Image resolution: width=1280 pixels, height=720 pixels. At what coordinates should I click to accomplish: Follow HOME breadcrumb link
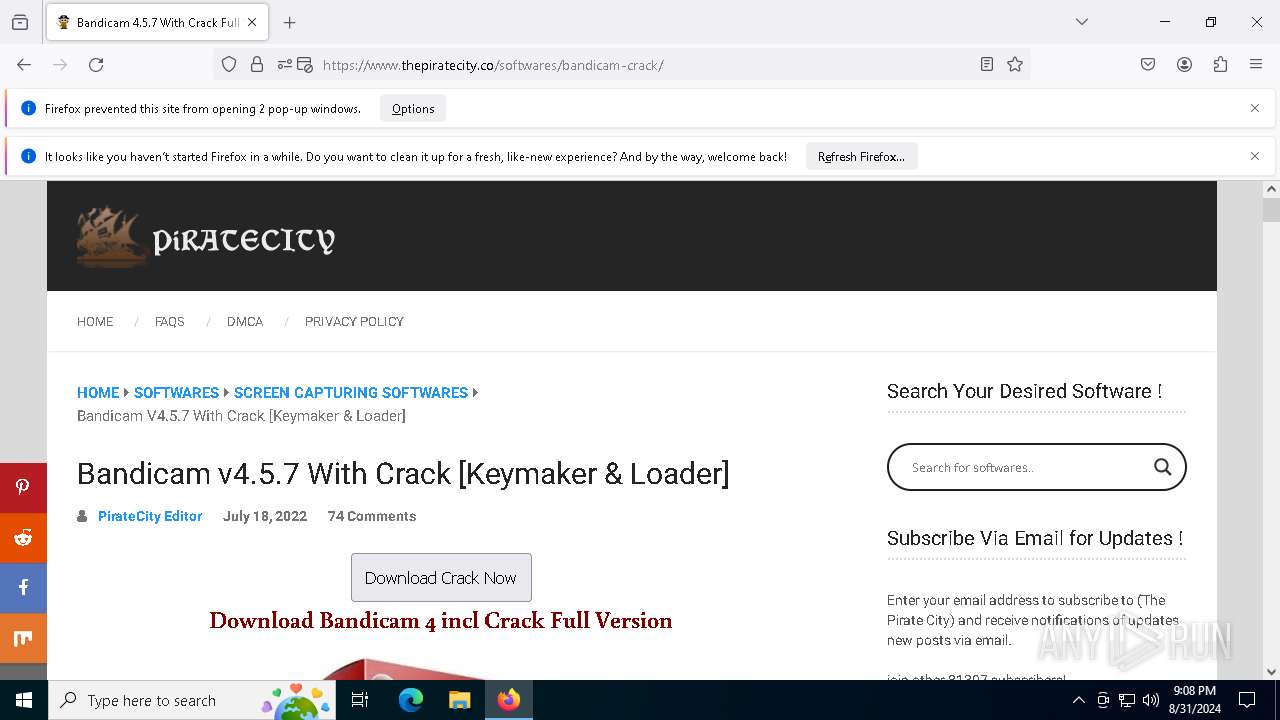pos(98,393)
